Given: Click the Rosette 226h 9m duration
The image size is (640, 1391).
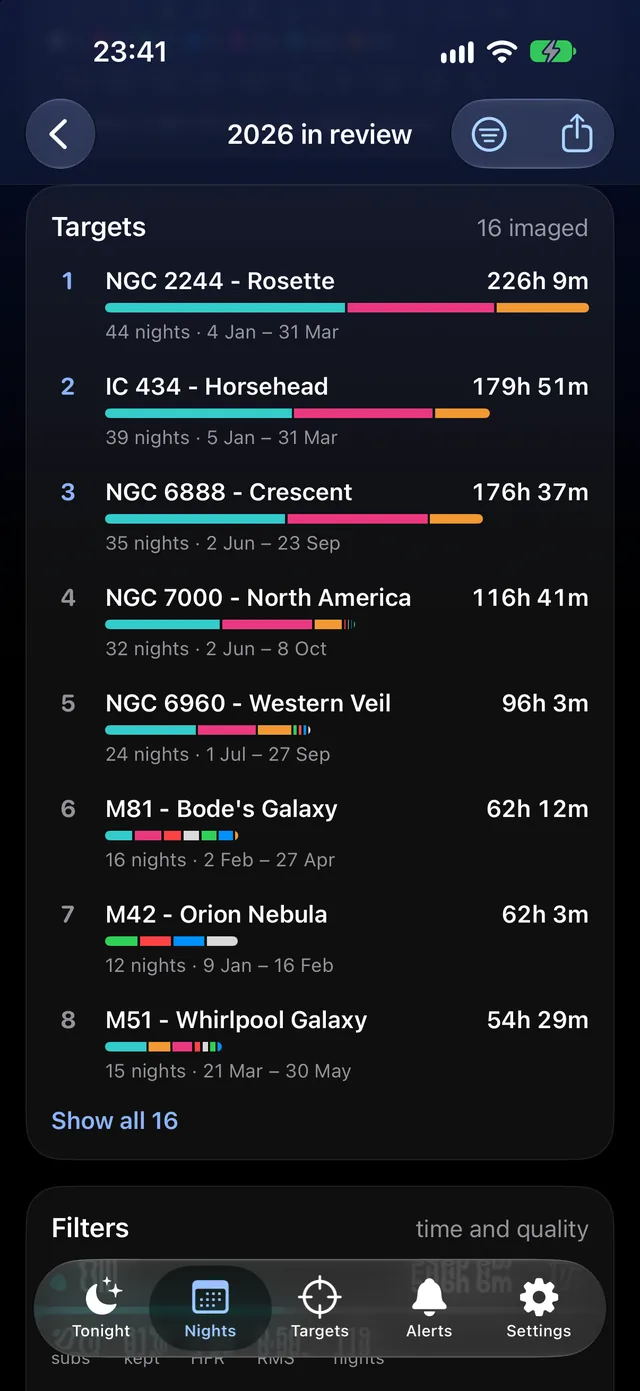Looking at the screenshot, I should (x=538, y=281).
